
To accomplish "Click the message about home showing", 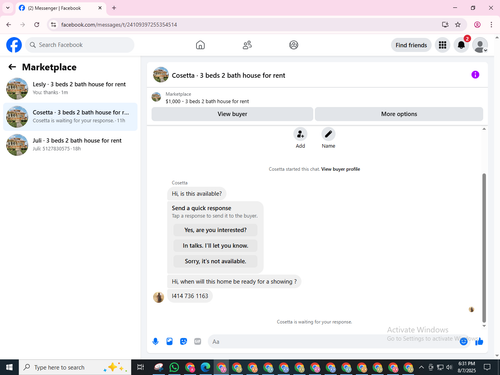I will [x=234, y=282].
